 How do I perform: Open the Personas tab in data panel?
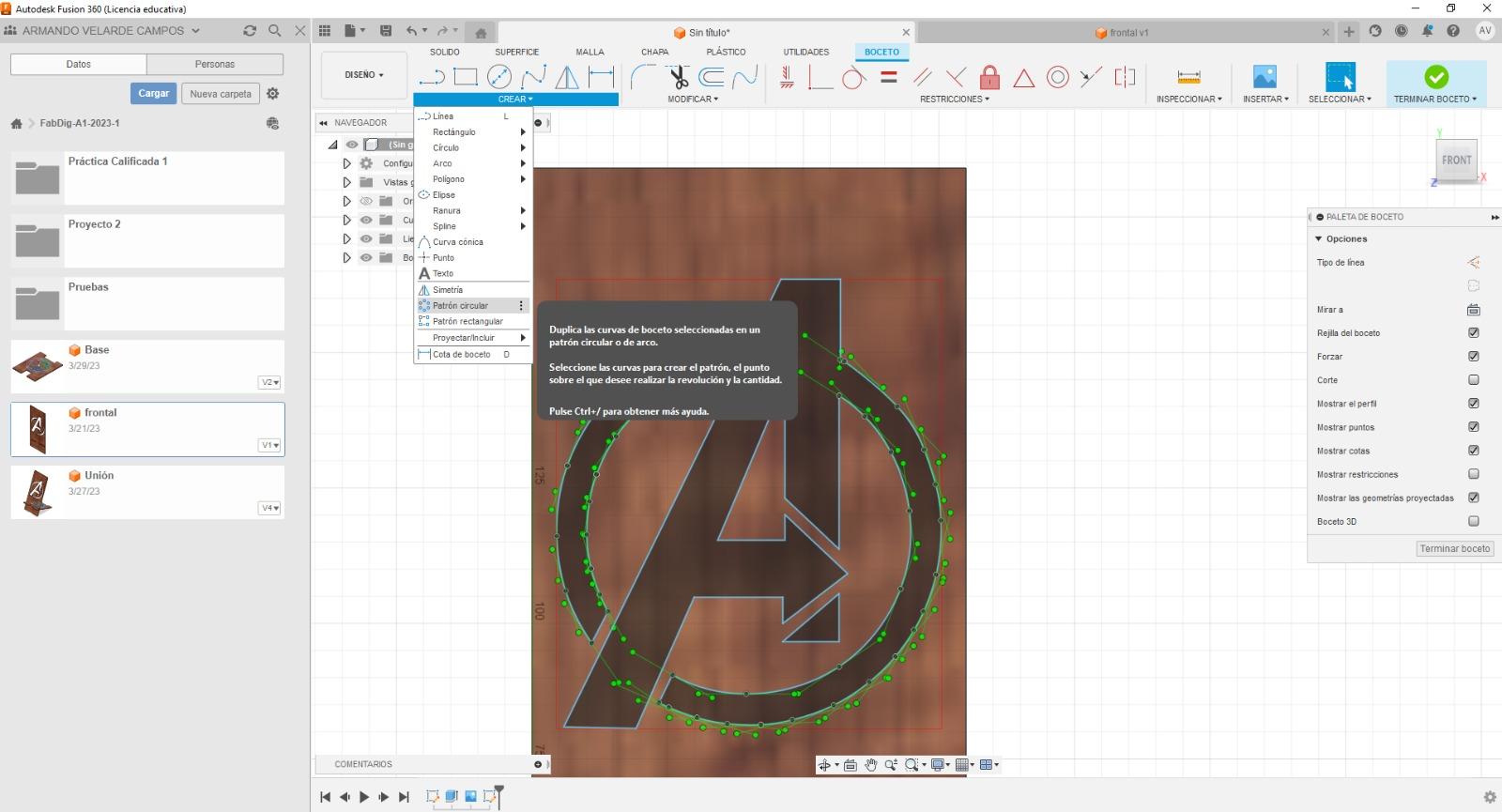click(x=215, y=64)
